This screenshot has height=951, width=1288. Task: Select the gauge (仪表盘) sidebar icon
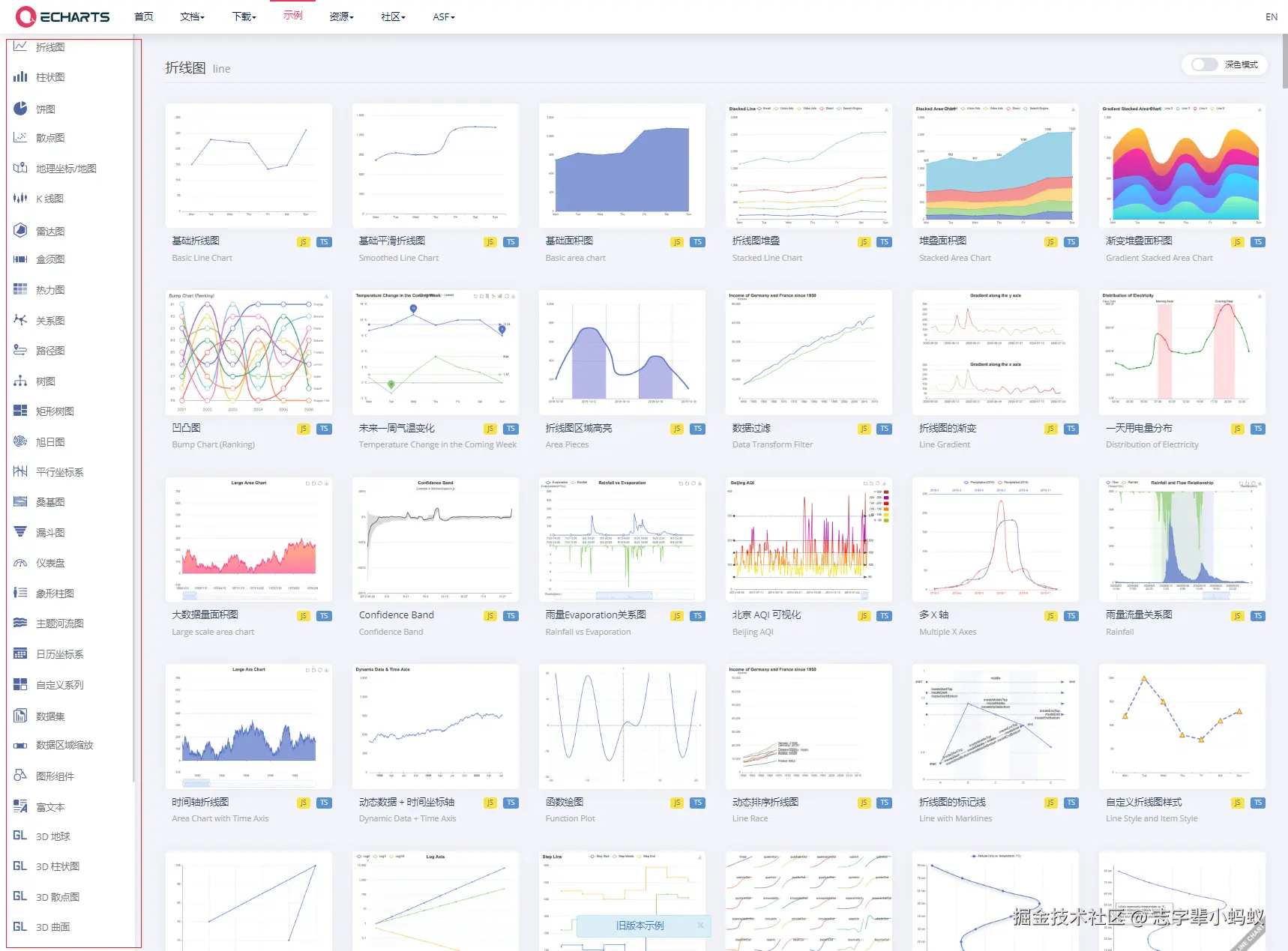(x=20, y=563)
